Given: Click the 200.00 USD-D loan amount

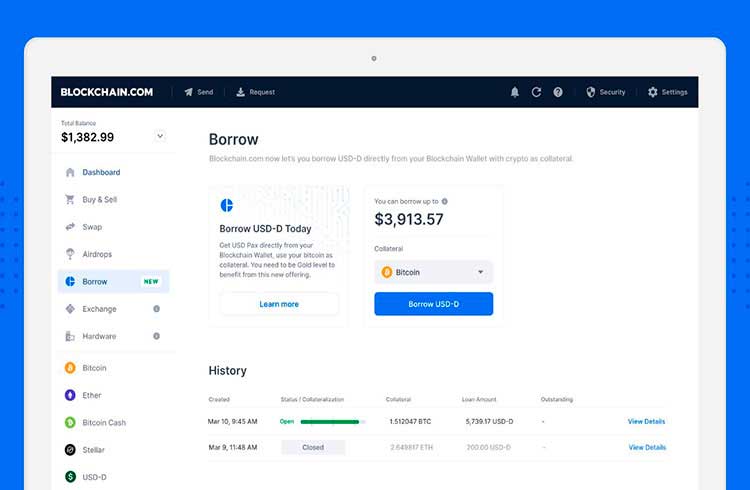Looking at the screenshot, I should pyautogui.click(x=489, y=447).
